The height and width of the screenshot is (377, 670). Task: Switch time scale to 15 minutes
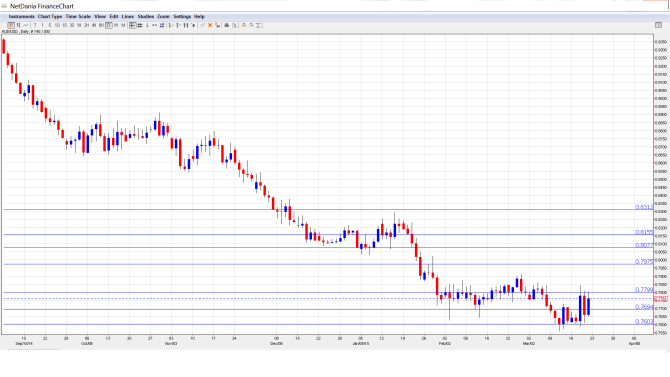coord(65,25)
